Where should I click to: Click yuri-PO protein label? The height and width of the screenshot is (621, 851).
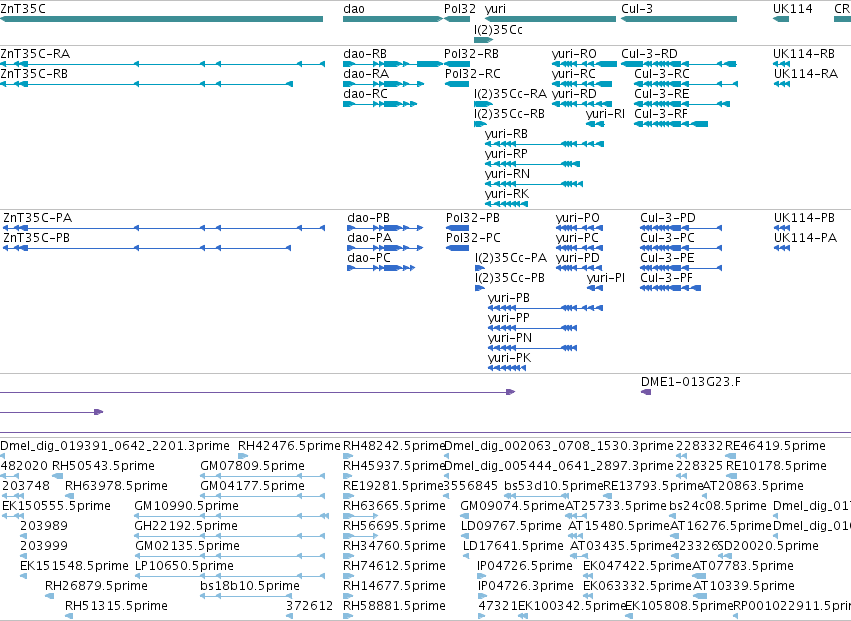[577, 218]
